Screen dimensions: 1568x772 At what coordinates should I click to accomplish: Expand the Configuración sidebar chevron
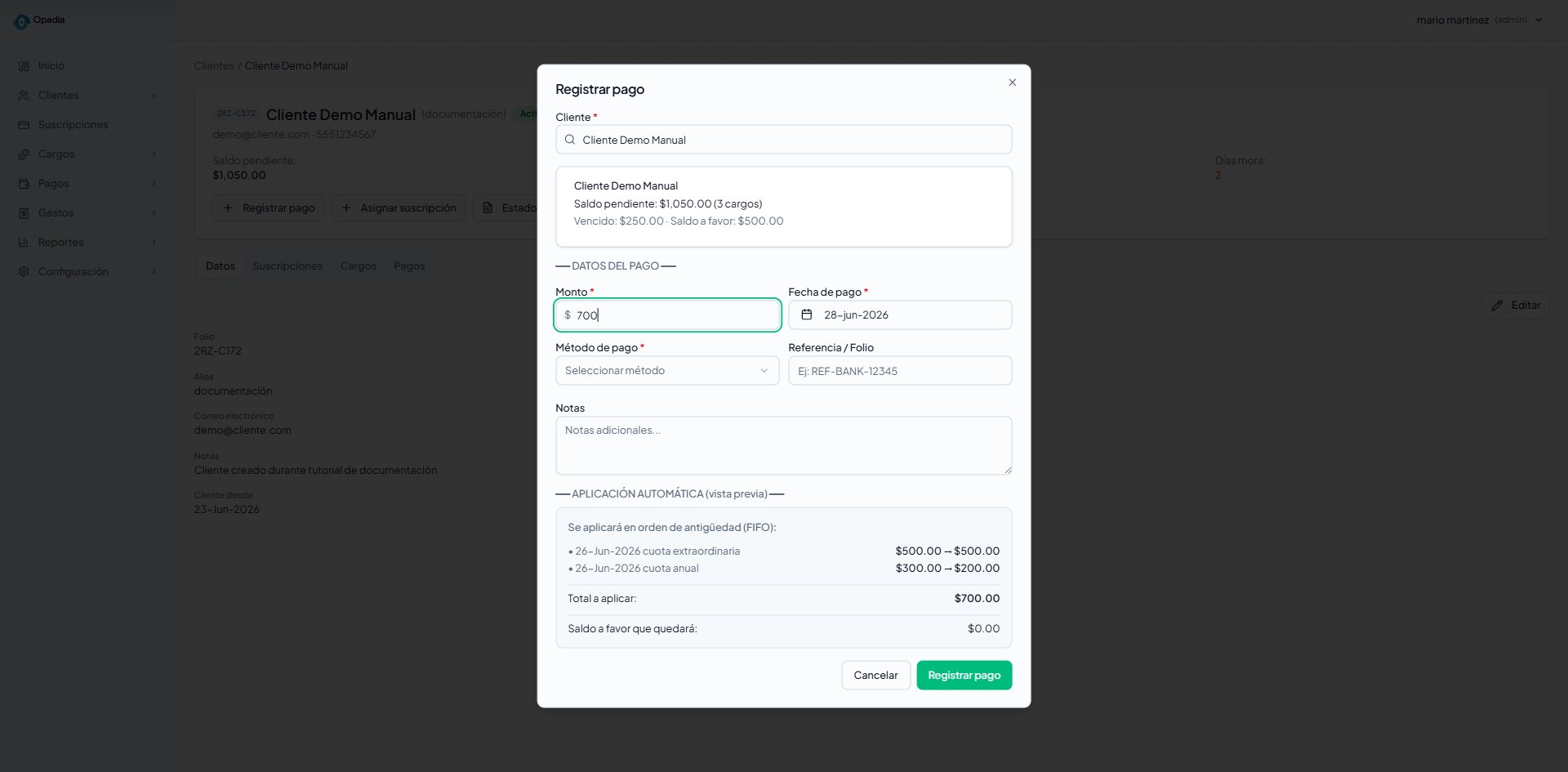pos(154,272)
